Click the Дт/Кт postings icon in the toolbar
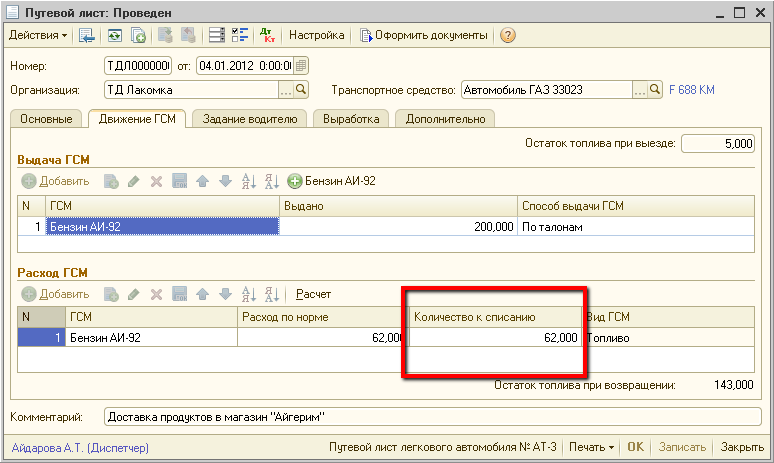 pyautogui.click(x=267, y=35)
